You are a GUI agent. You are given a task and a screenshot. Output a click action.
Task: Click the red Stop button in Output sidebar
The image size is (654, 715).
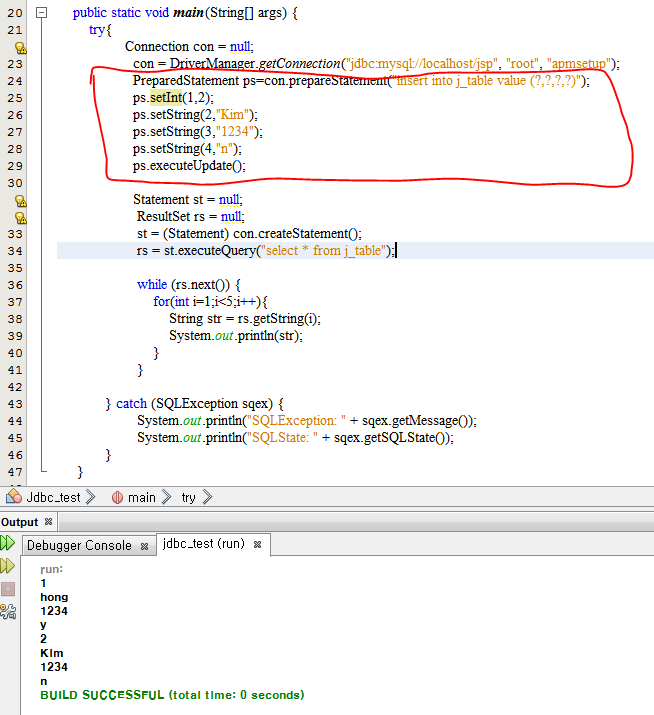coord(8,588)
